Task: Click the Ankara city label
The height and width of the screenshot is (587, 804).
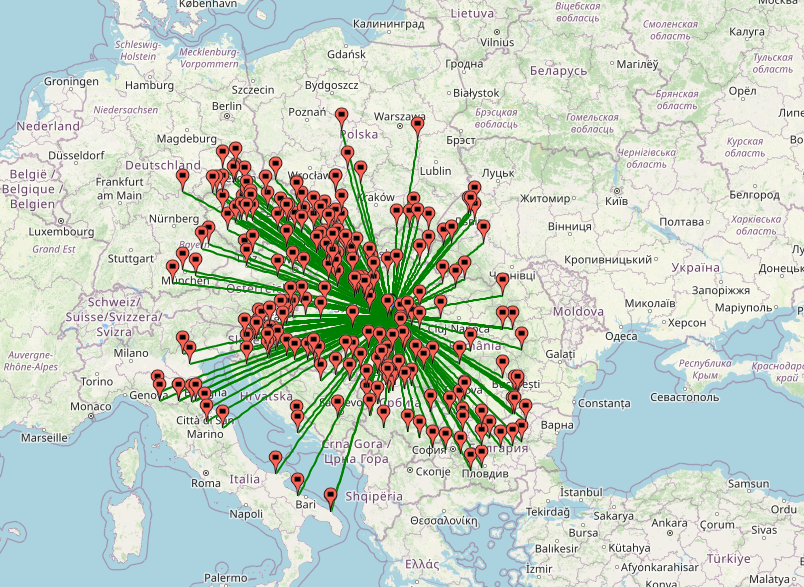Action: click(669, 523)
